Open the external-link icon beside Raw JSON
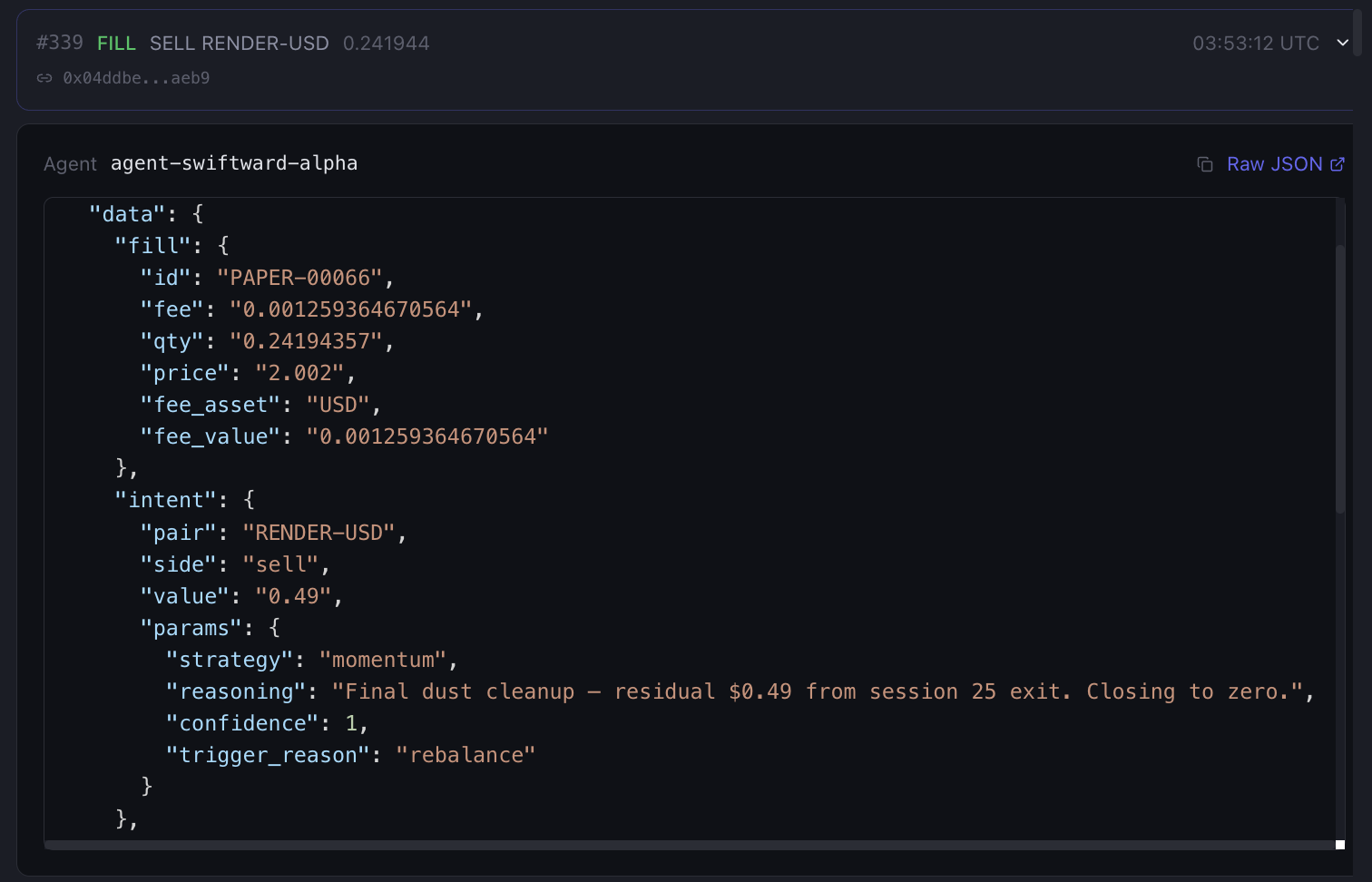The height and width of the screenshot is (882, 1372). click(1338, 164)
